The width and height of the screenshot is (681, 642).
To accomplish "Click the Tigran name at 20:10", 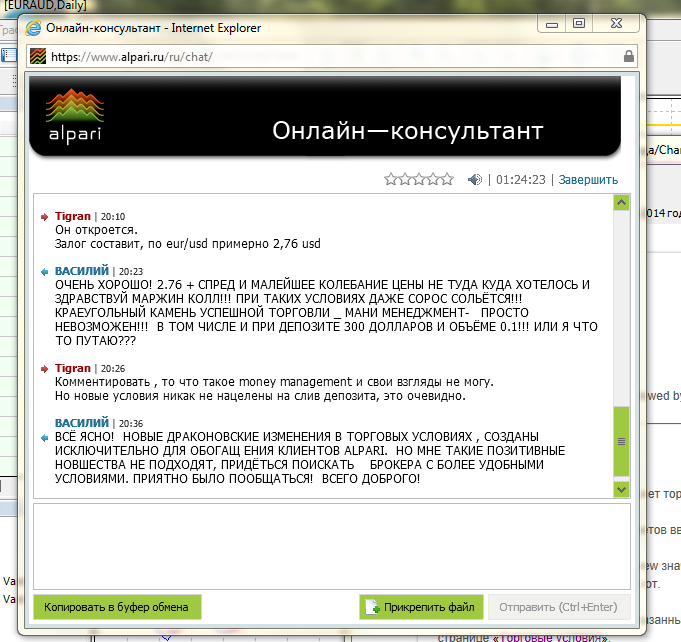I will 73,216.
